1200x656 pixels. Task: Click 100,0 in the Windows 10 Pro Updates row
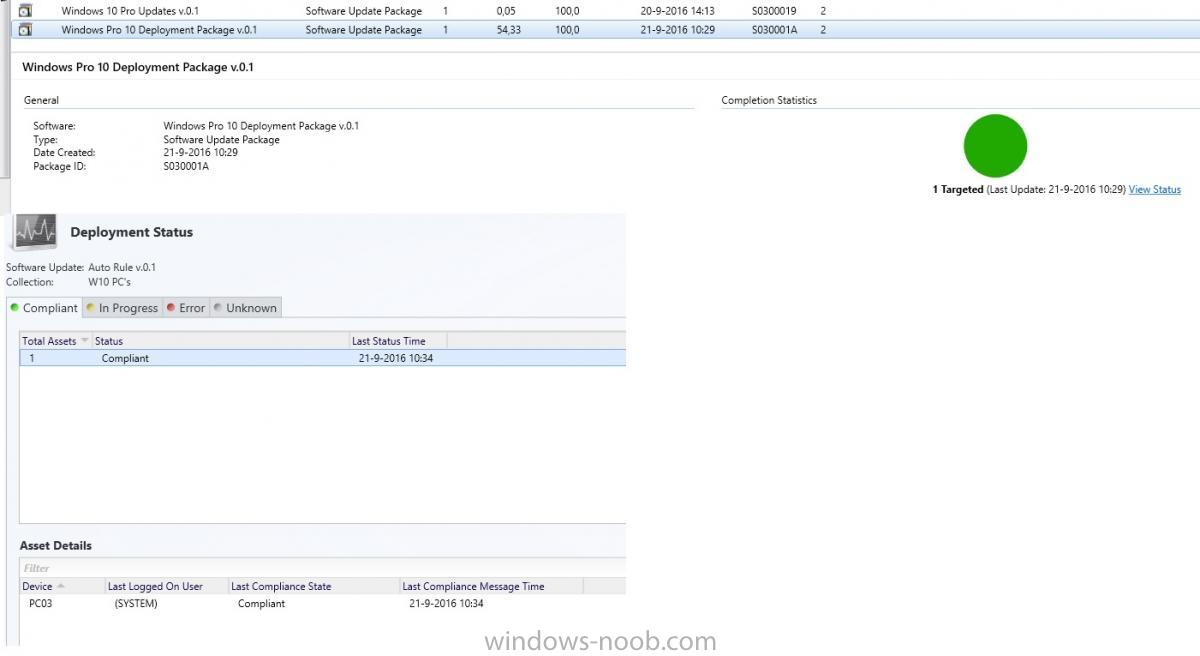coord(567,11)
